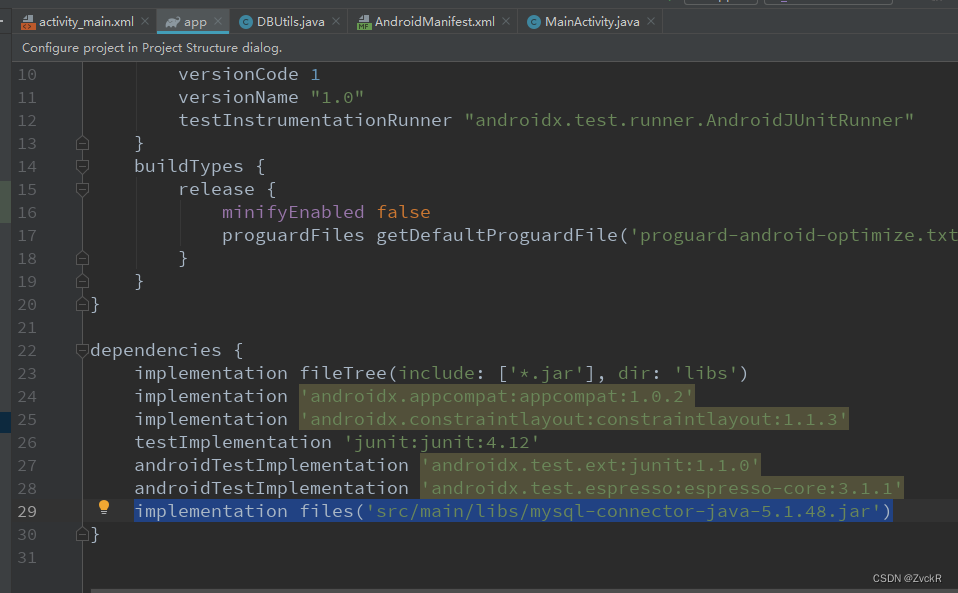Viewport: 958px width, 593px height.
Task: Click the 'proguard-android-optimize.txt string
Action: tap(793, 236)
